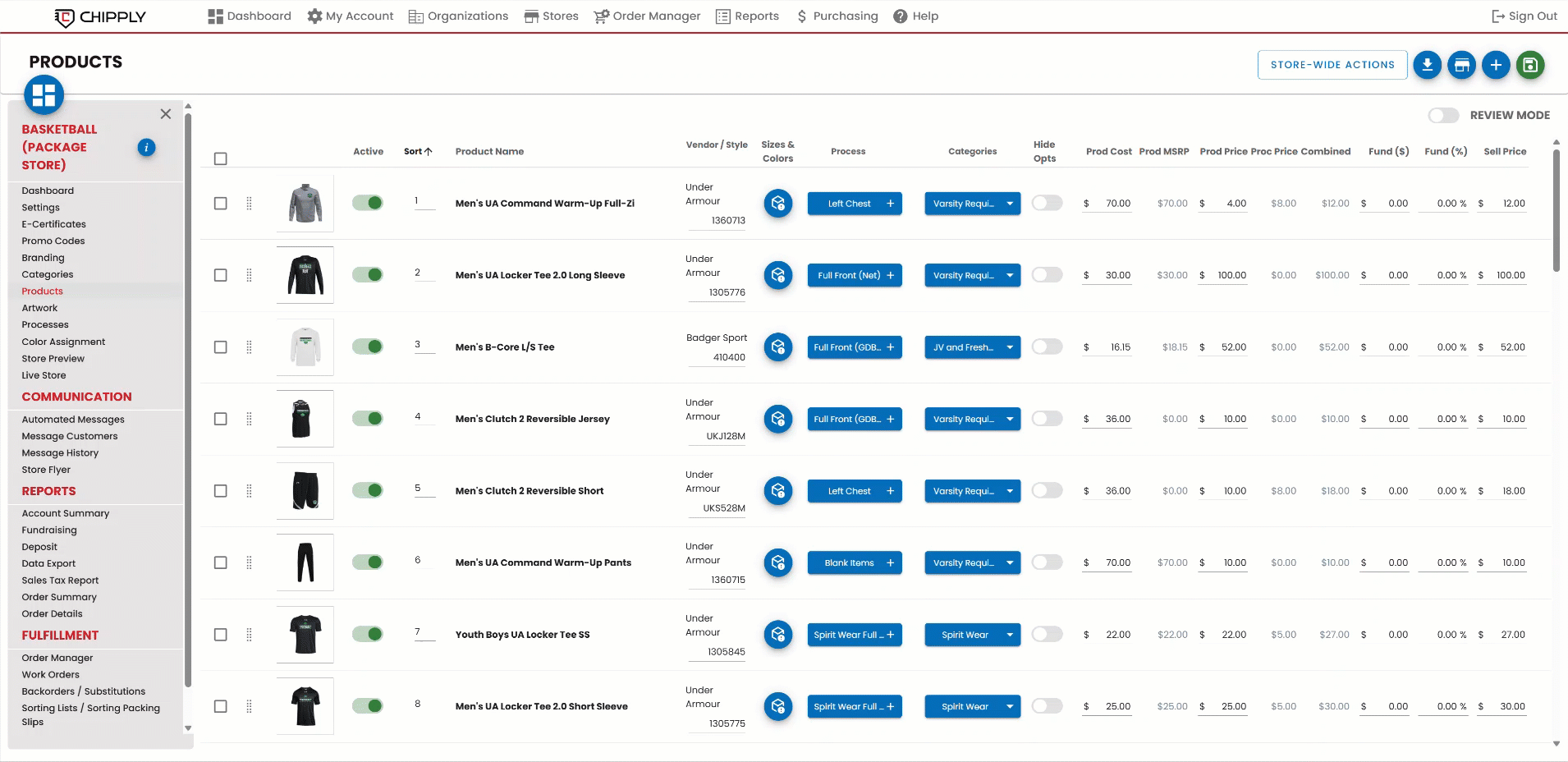
Task: Click the Store-Wide Actions button
Action: [1332, 65]
